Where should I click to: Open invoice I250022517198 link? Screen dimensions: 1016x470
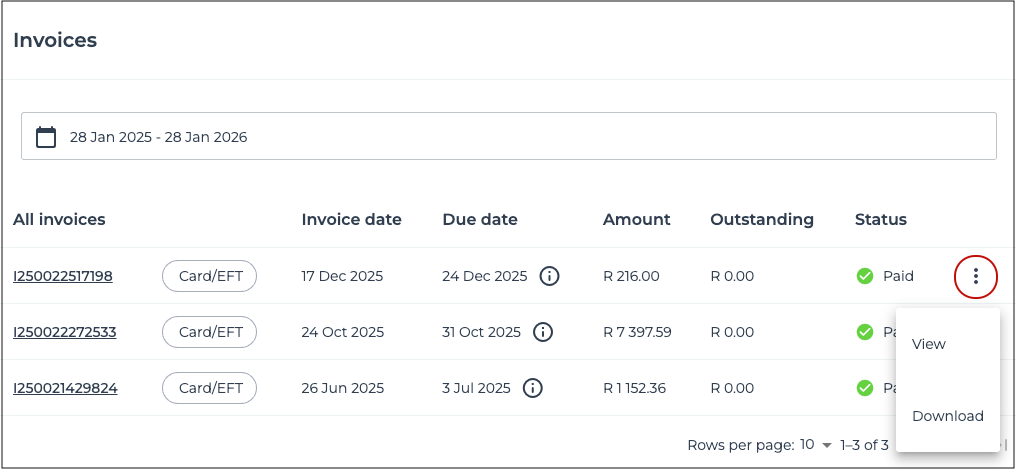(x=63, y=276)
